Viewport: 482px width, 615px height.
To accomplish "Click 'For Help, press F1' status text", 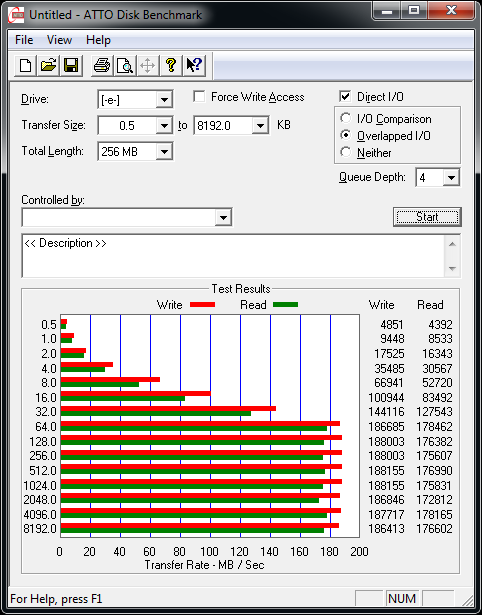I will tap(56, 599).
